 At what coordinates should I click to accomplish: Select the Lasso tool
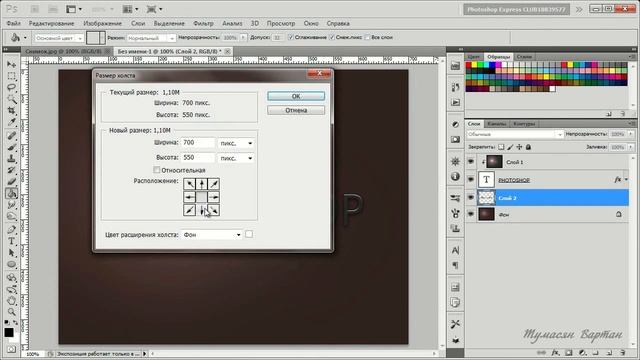click(11, 87)
